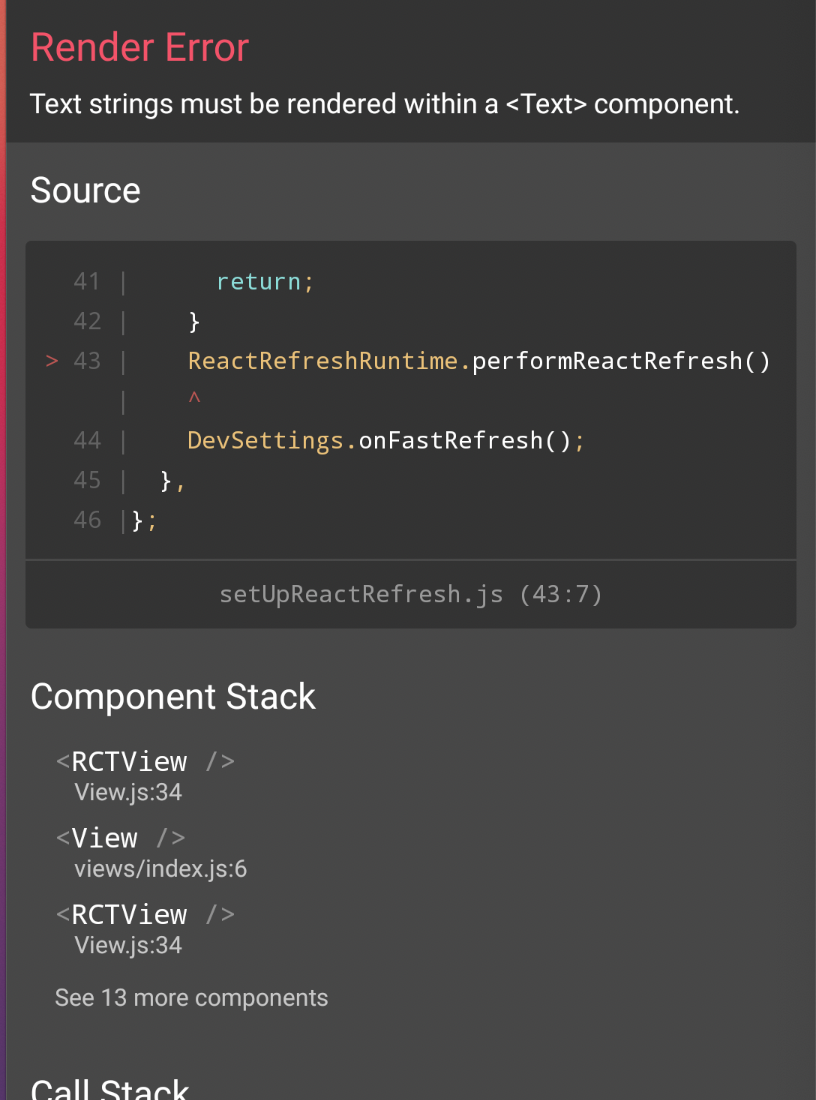Click the performReactRefresh() code on line 43
This screenshot has height=1100, width=816.
[621, 361]
